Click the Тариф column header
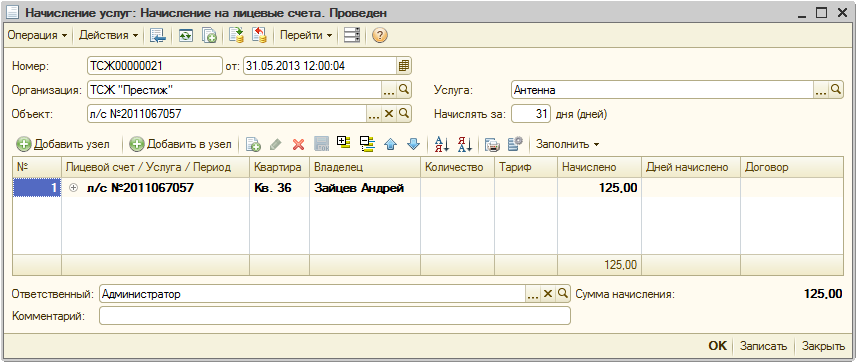856x362 pixels. point(526,167)
